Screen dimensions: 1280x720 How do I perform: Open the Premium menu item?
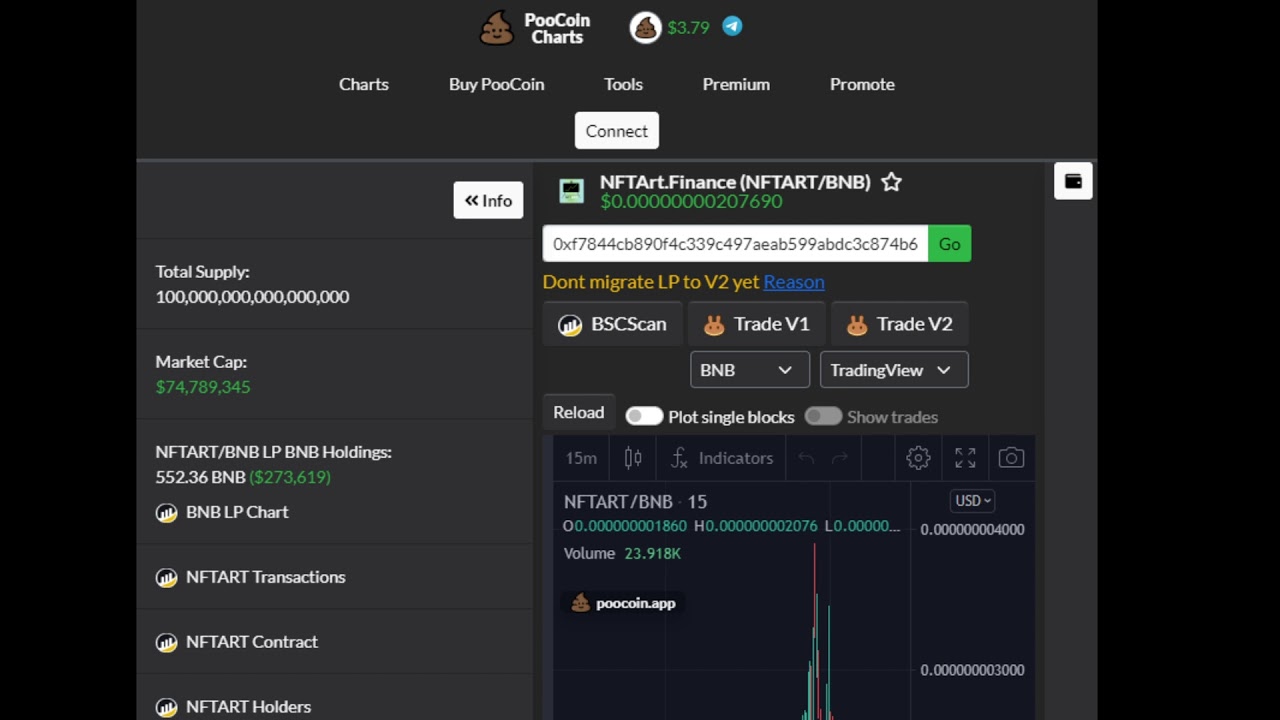click(x=736, y=84)
